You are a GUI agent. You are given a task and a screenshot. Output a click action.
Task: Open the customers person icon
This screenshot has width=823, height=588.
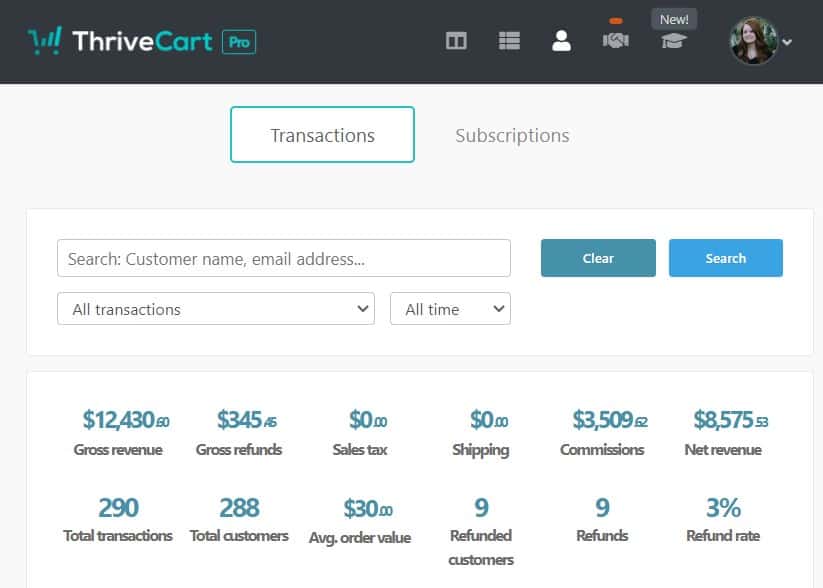click(561, 40)
